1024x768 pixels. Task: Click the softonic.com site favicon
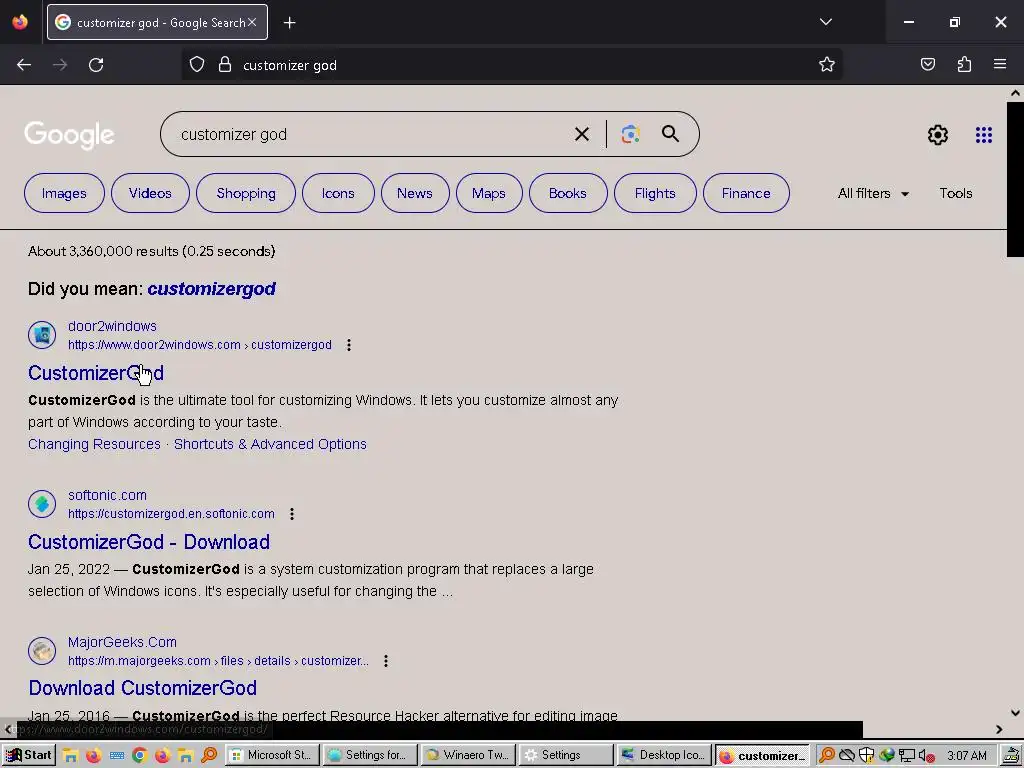[x=42, y=504]
